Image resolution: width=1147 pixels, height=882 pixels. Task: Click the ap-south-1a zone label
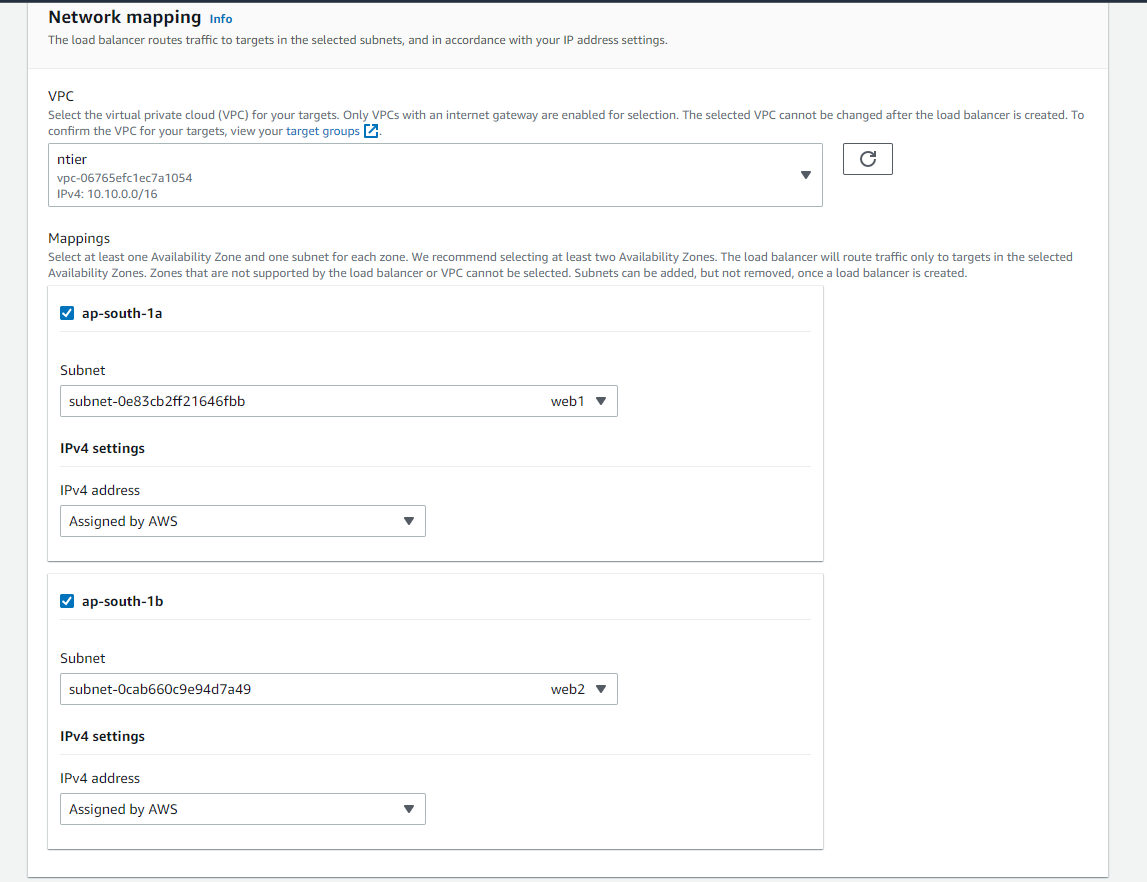(122, 313)
